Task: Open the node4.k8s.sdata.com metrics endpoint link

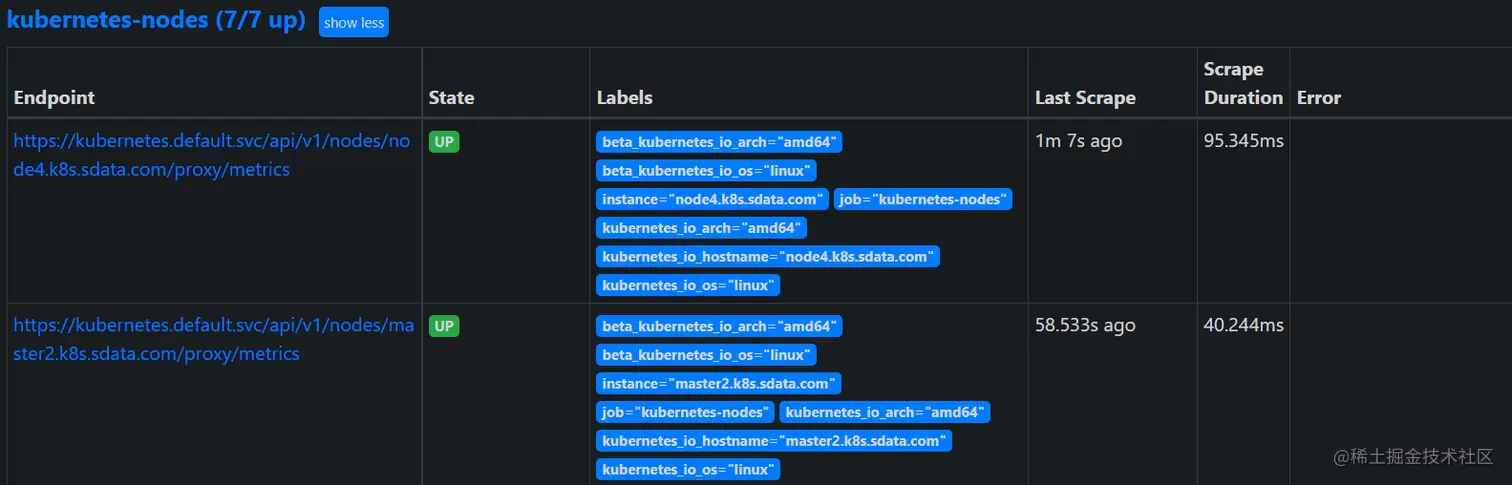Action: (212, 155)
